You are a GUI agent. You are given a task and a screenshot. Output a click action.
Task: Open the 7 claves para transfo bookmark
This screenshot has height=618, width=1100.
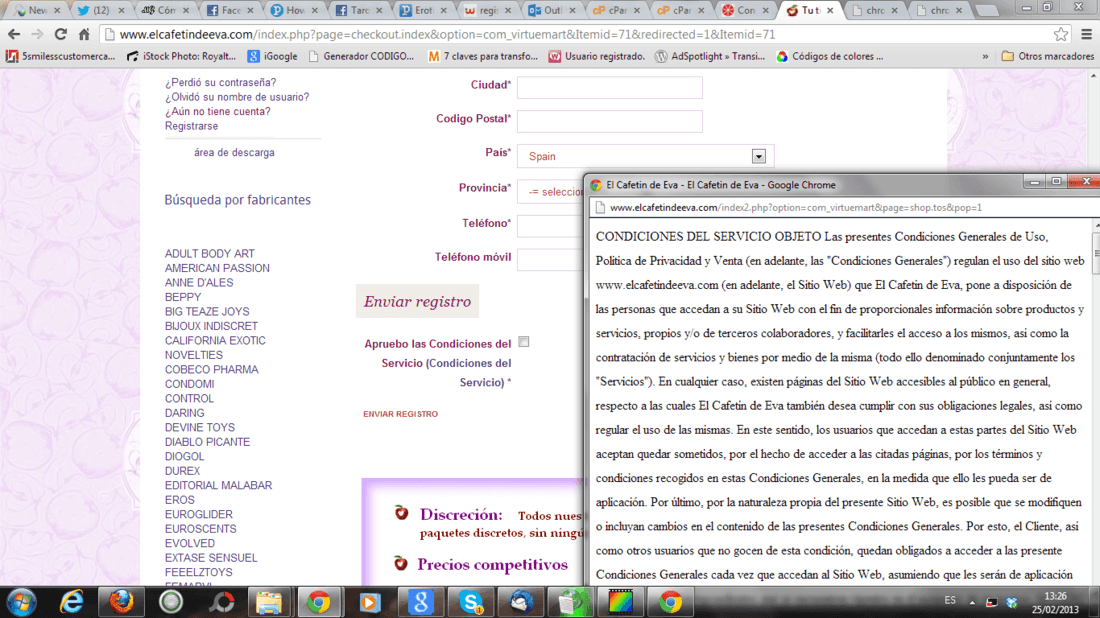click(483, 56)
